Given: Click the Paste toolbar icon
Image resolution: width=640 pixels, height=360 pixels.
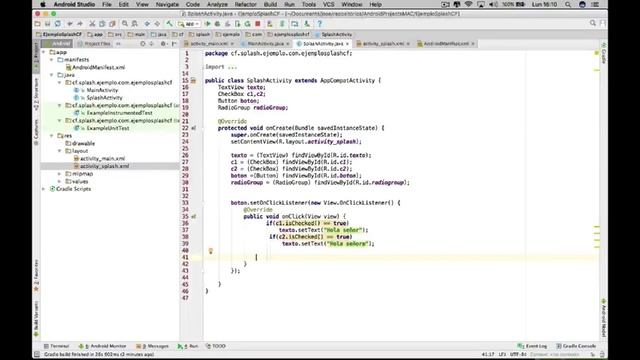Looking at the screenshot, I should [x=112, y=24].
